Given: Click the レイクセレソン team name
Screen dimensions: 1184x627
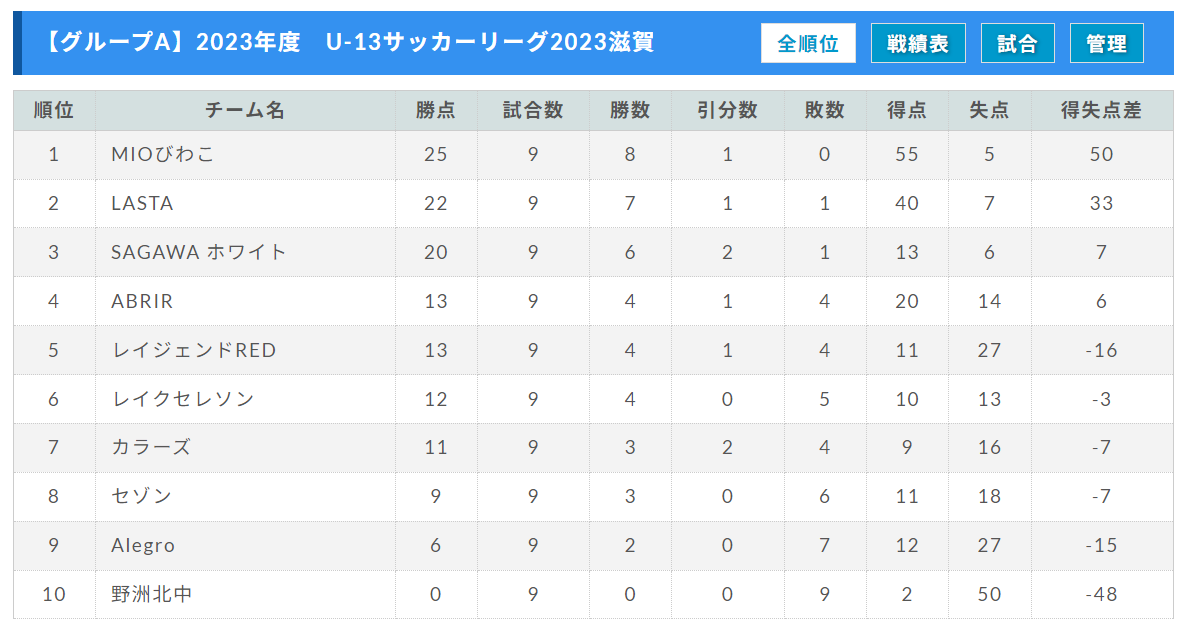Looking at the screenshot, I should (x=183, y=399).
